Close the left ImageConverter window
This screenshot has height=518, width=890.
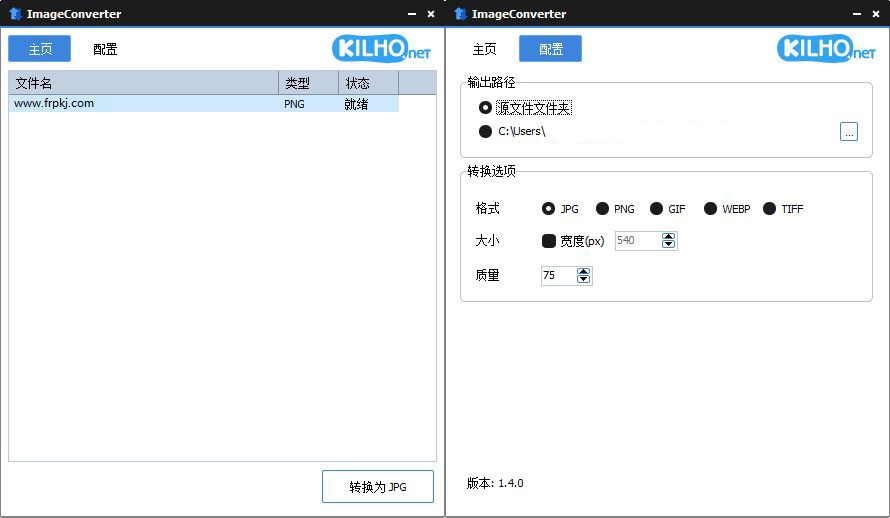pos(431,14)
